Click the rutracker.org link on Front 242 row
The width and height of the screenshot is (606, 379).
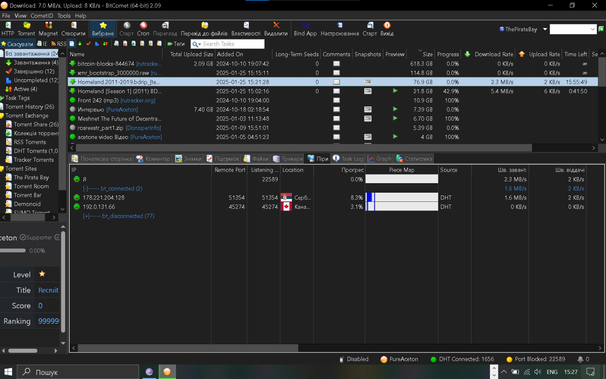coord(138,100)
